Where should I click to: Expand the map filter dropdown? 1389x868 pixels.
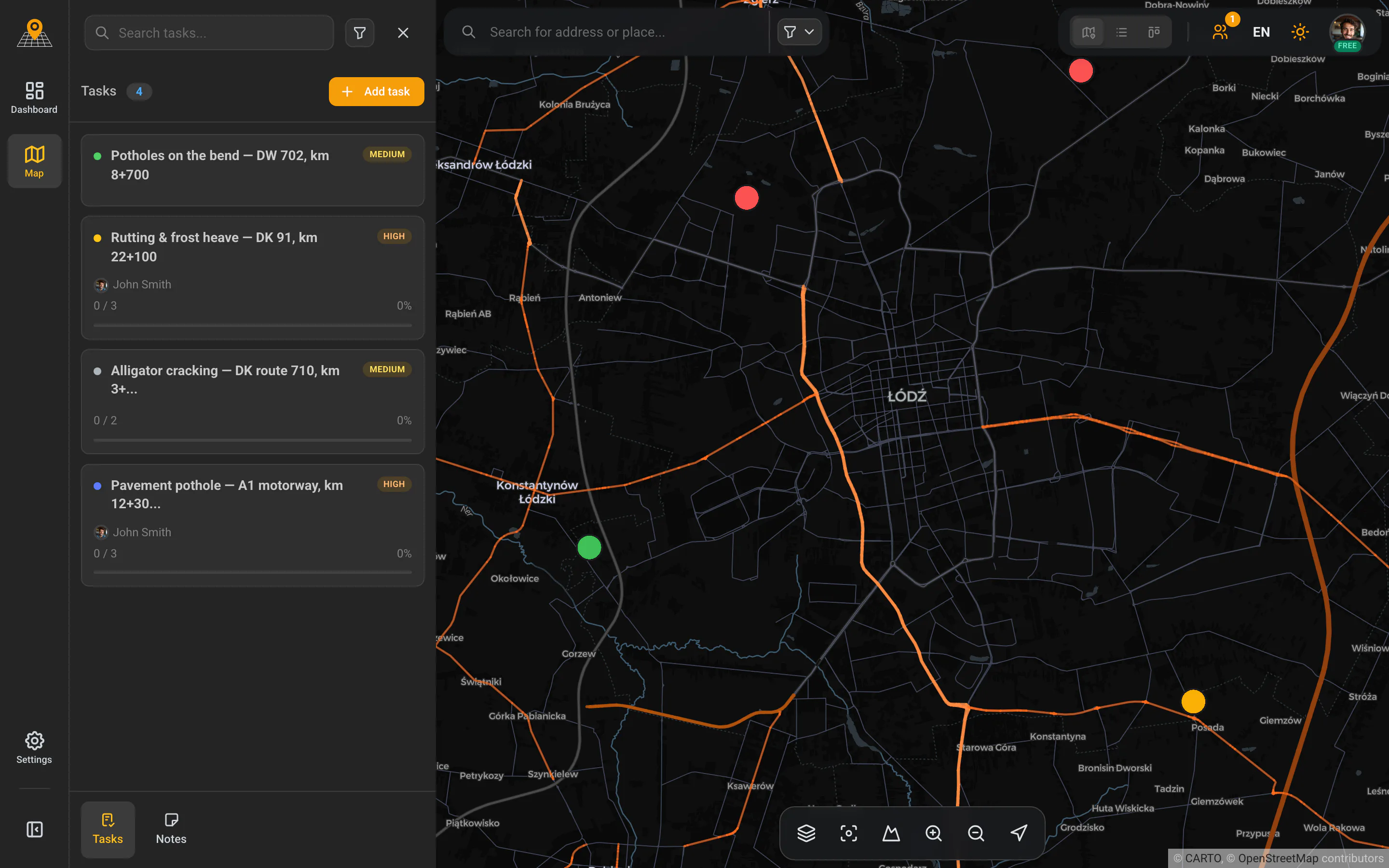[x=799, y=31]
